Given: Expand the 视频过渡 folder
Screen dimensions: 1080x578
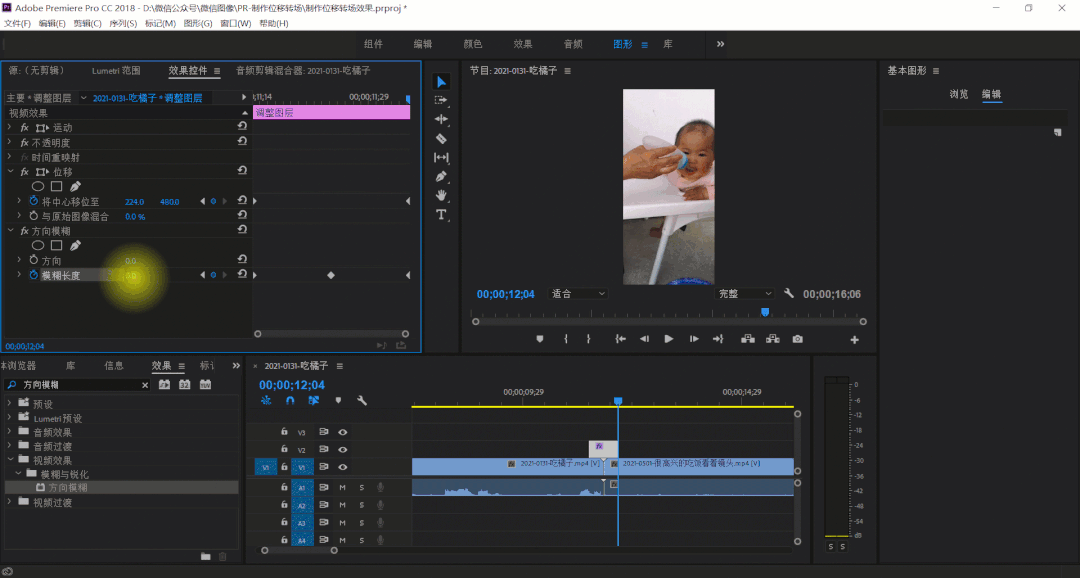Looking at the screenshot, I should [x=10, y=502].
